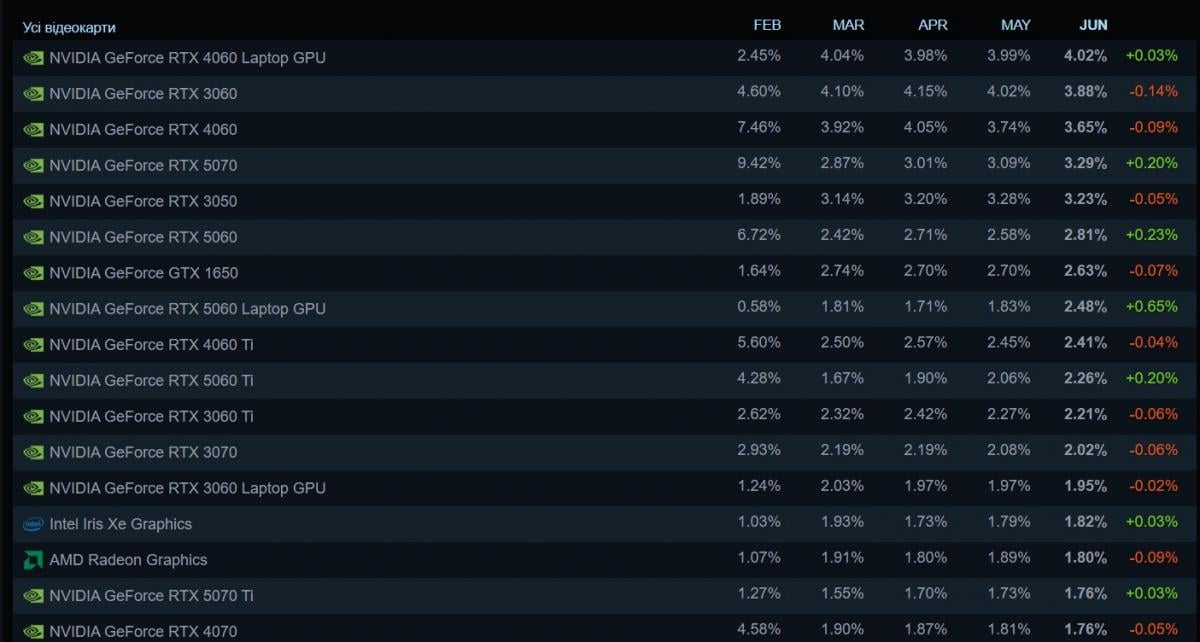Select the MAY column header
This screenshot has width=1200, height=642.
click(1015, 25)
